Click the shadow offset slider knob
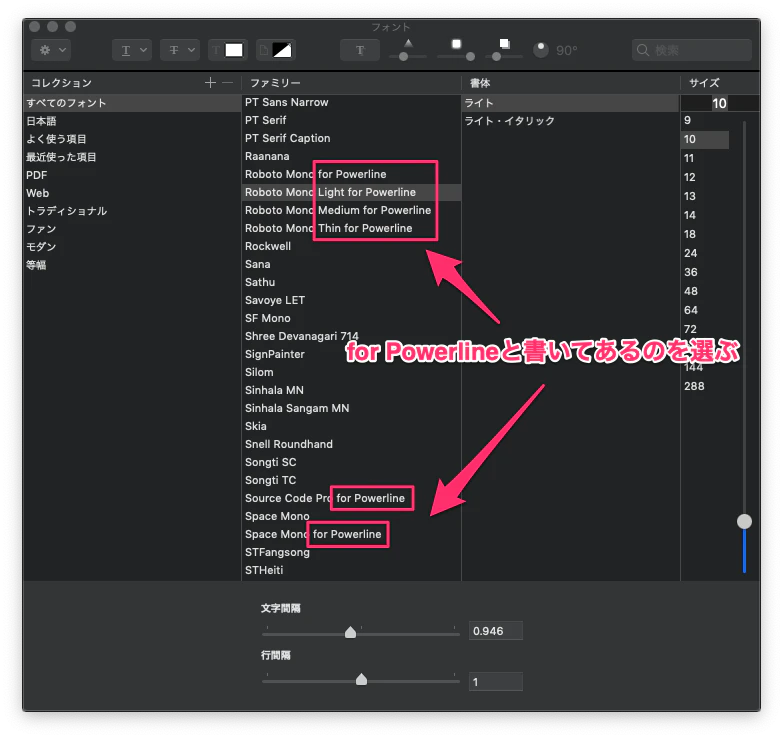 (496, 56)
